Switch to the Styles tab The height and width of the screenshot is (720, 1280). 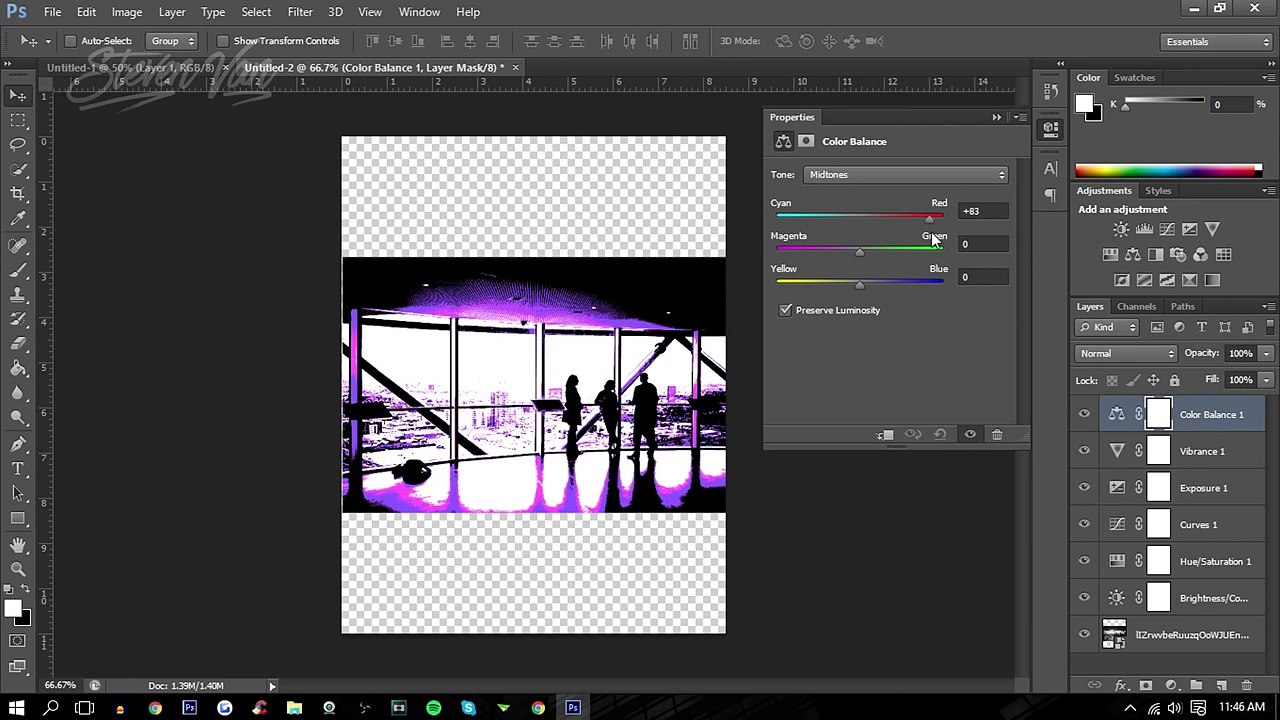(x=1158, y=191)
